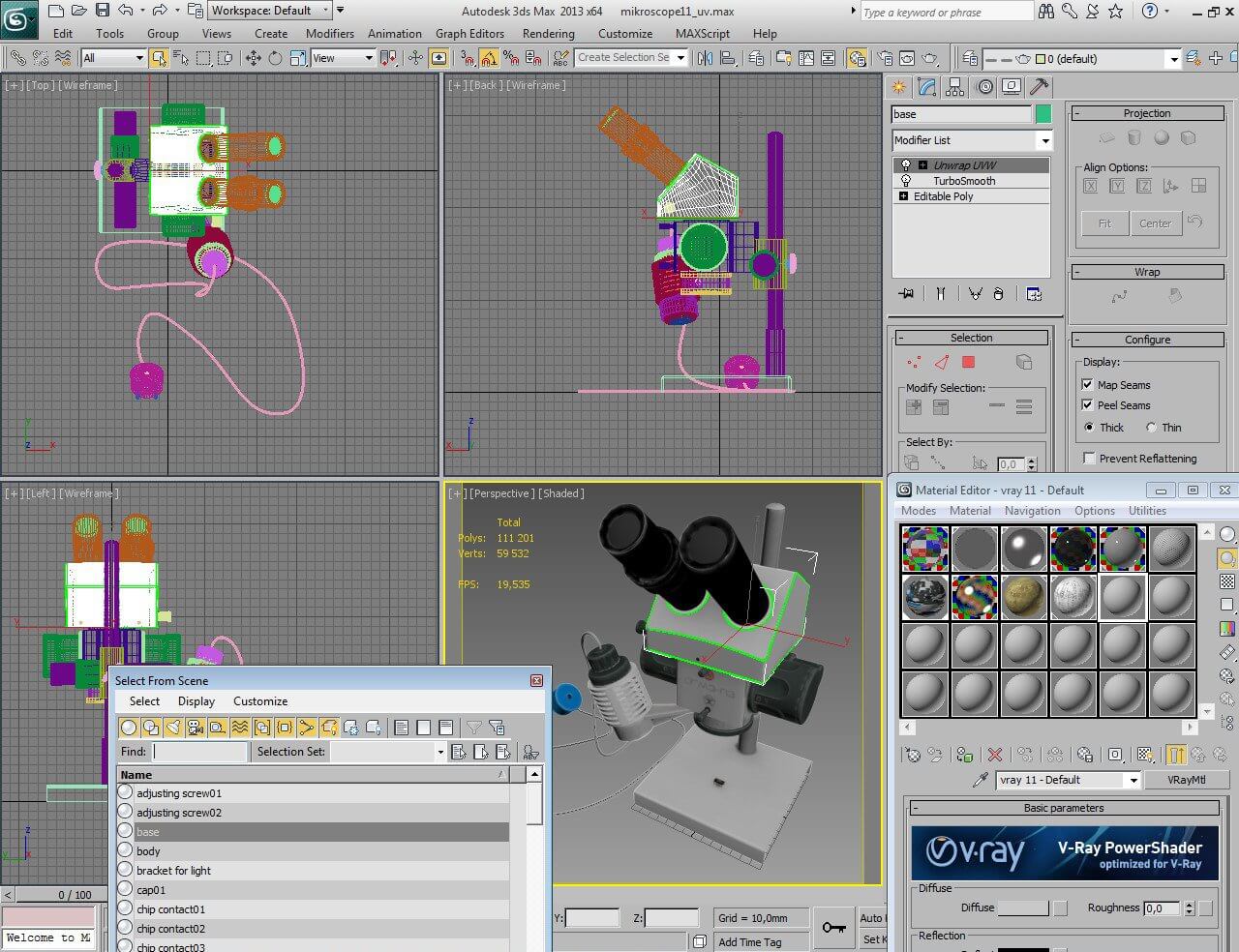The height and width of the screenshot is (952, 1239).
Task: Open the Hierarchy command panel tab
Action: pos(955,87)
